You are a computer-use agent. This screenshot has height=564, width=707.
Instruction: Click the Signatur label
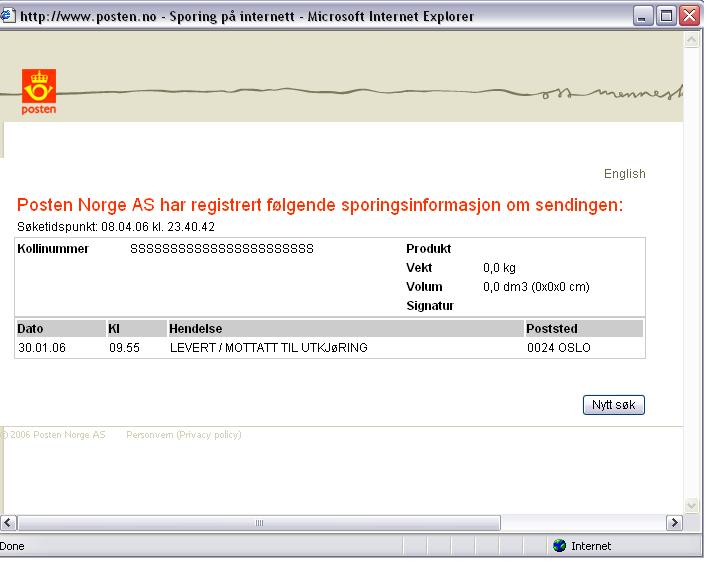point(430,306)
